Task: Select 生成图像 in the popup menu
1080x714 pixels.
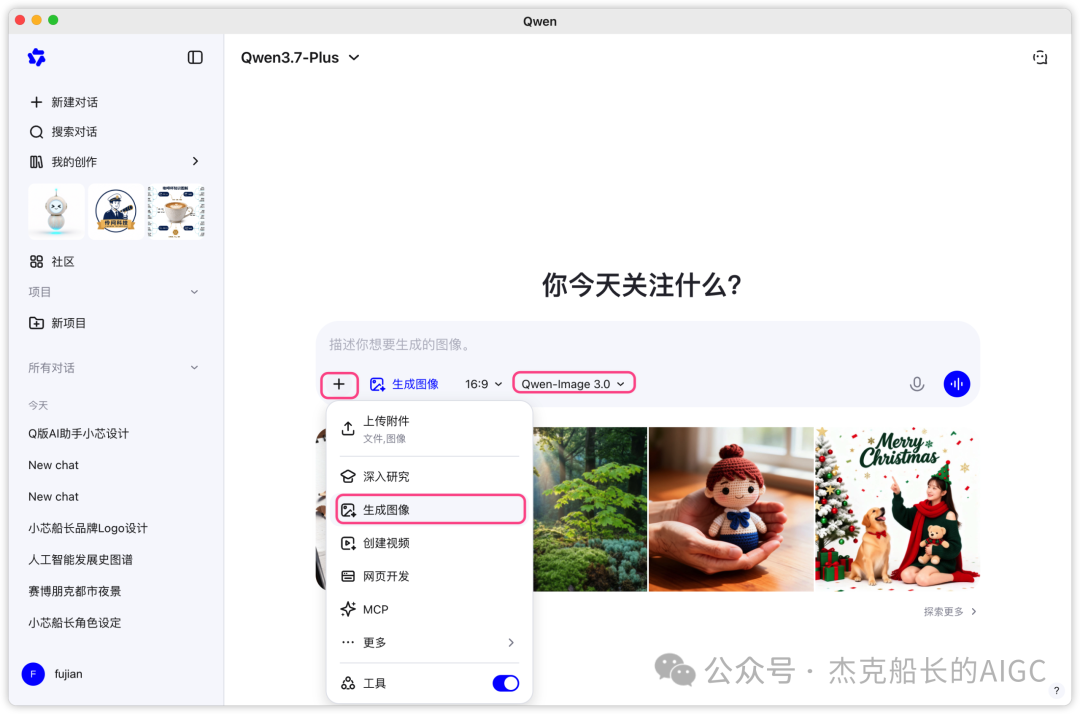Action: tap(430, 510)
